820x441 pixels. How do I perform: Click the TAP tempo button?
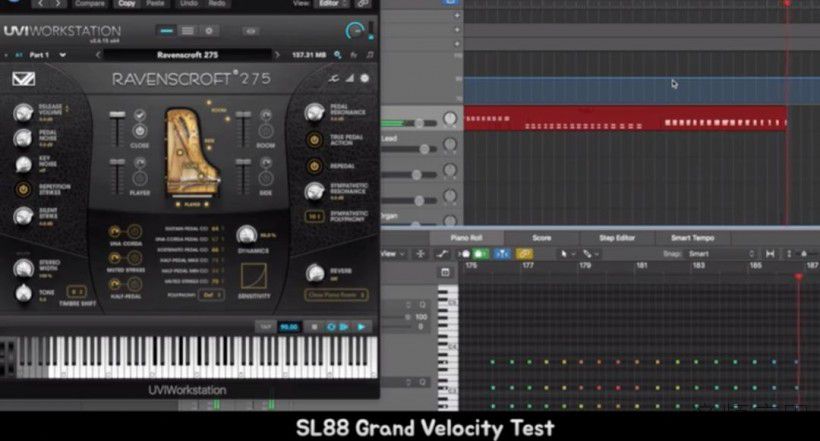point(265,327)
